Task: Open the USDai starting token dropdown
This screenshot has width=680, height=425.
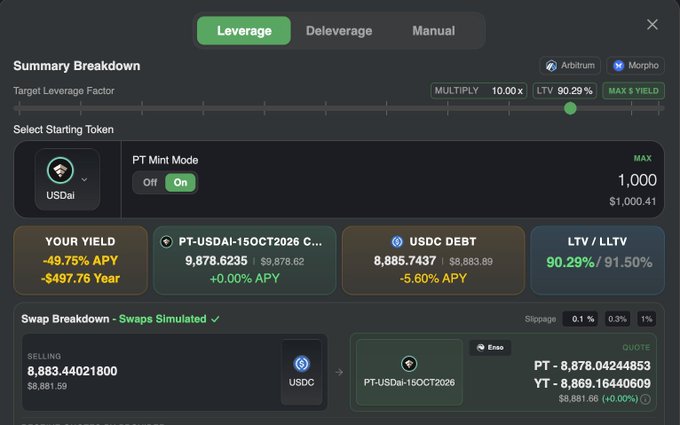Action: 67,179
